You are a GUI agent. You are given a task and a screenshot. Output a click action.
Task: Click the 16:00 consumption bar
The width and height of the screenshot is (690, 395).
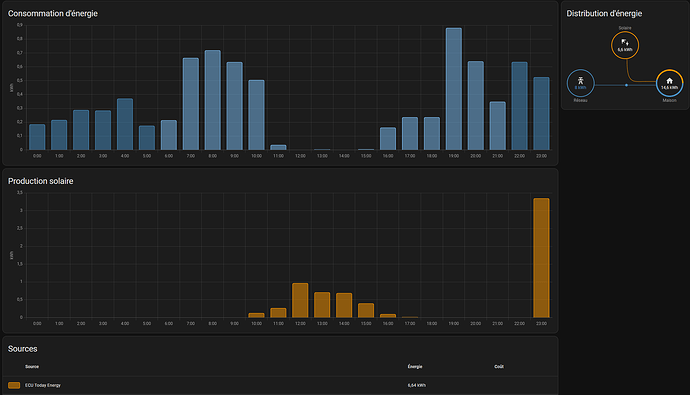pyautogui.click(x=388, y=139)
